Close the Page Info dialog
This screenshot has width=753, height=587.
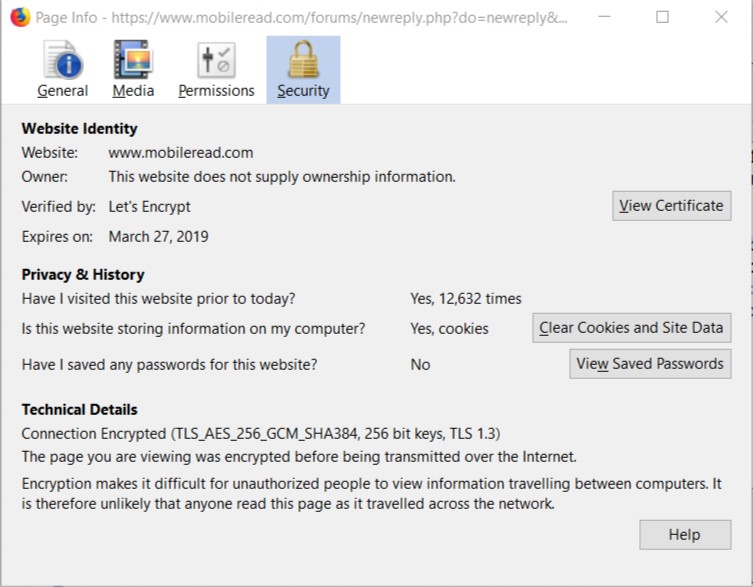tap(721, 17)
